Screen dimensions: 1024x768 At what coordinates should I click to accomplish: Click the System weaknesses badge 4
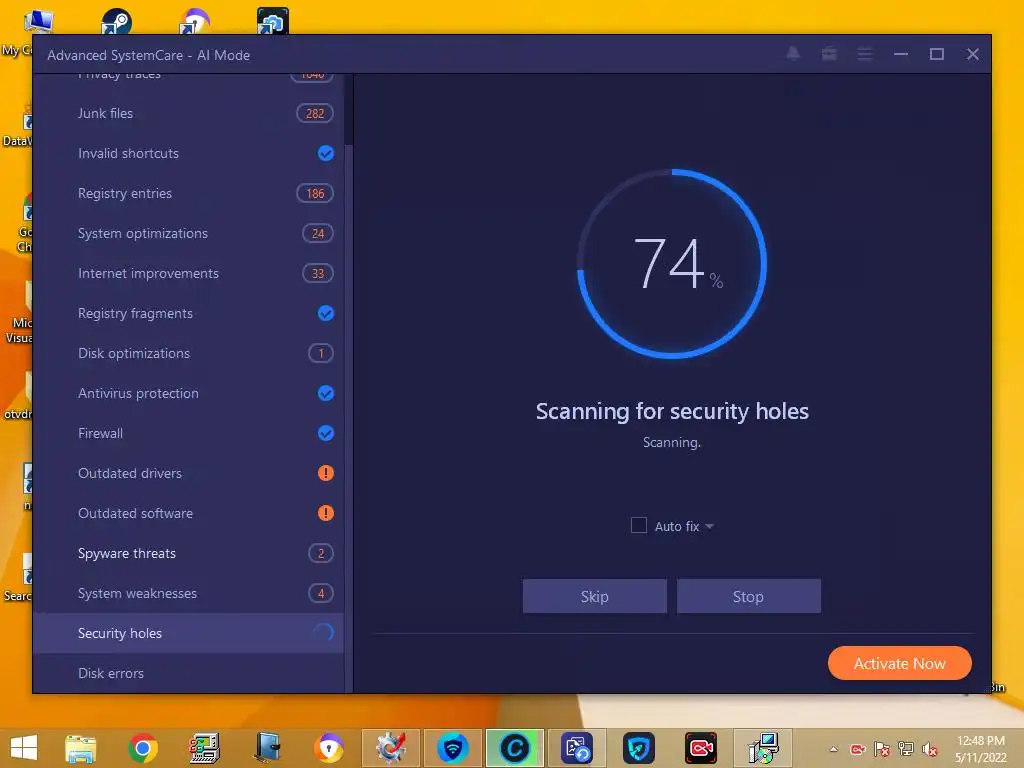click(x=321, y=593)
